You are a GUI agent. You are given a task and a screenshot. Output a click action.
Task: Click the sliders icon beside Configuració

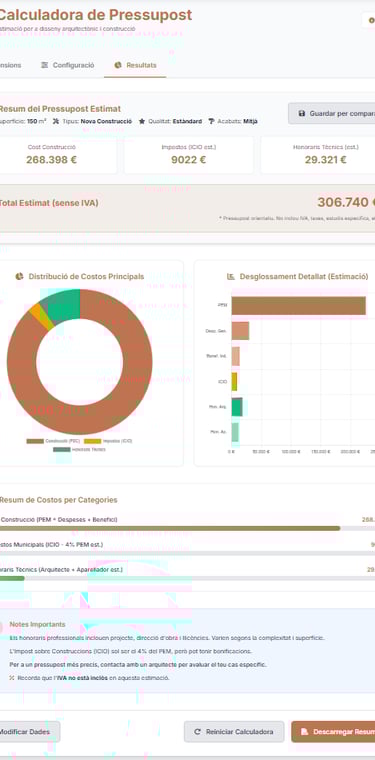[x=45, y=65]
